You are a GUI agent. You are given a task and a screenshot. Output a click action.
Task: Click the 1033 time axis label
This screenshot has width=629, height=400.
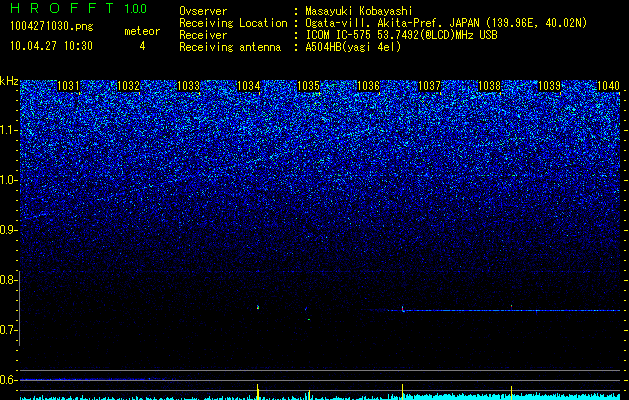189,86
